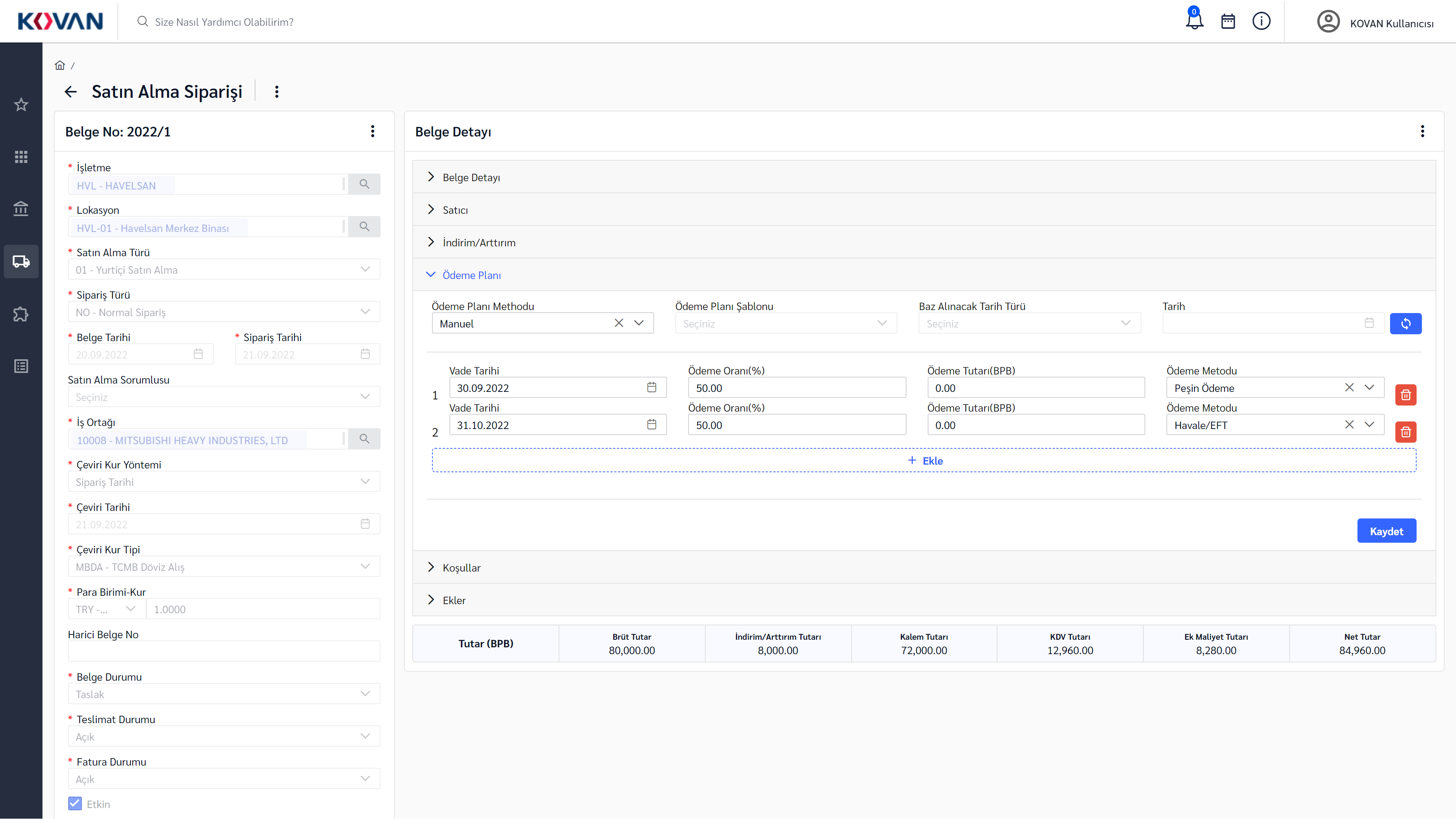The height and width of the screenshot is (819, 1456).
Task: Click Ödeme Oranı field in row 2
Action: pos(797,425)
